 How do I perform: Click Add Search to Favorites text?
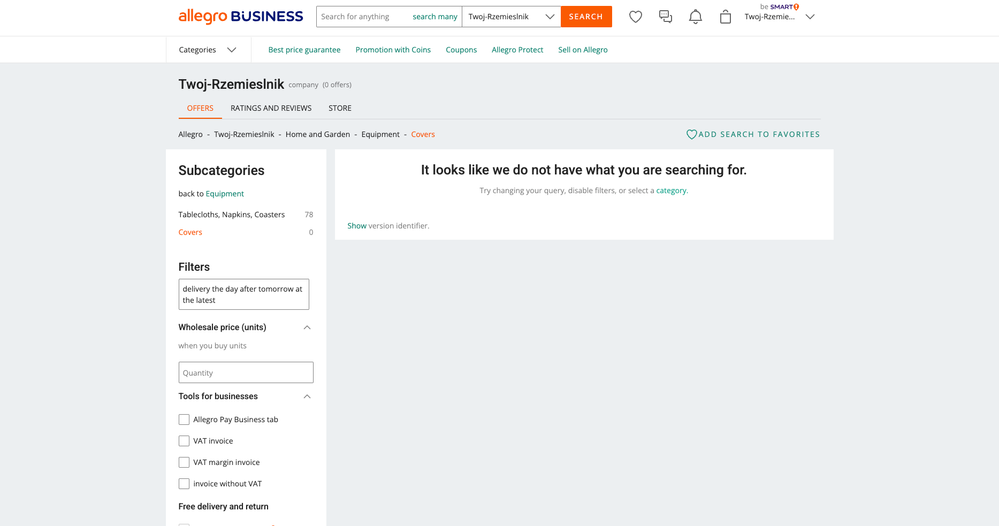pyautogui.click(x=759, y=134)
